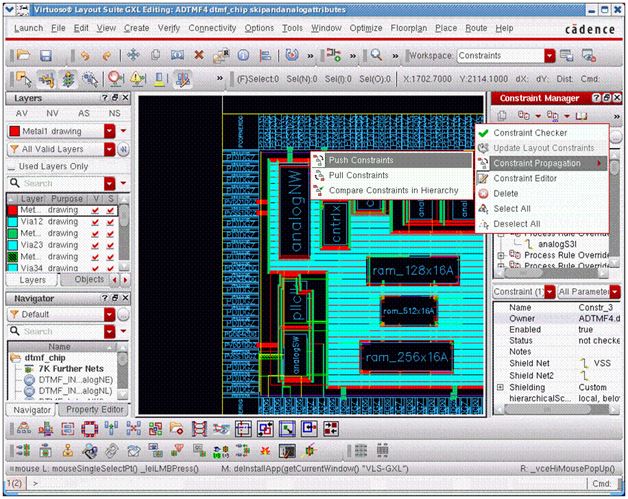Image resolution: width=628 pixels, height=499 pixels.
Task: Click the Properties info icon
Action: click(x=243, y=56)
